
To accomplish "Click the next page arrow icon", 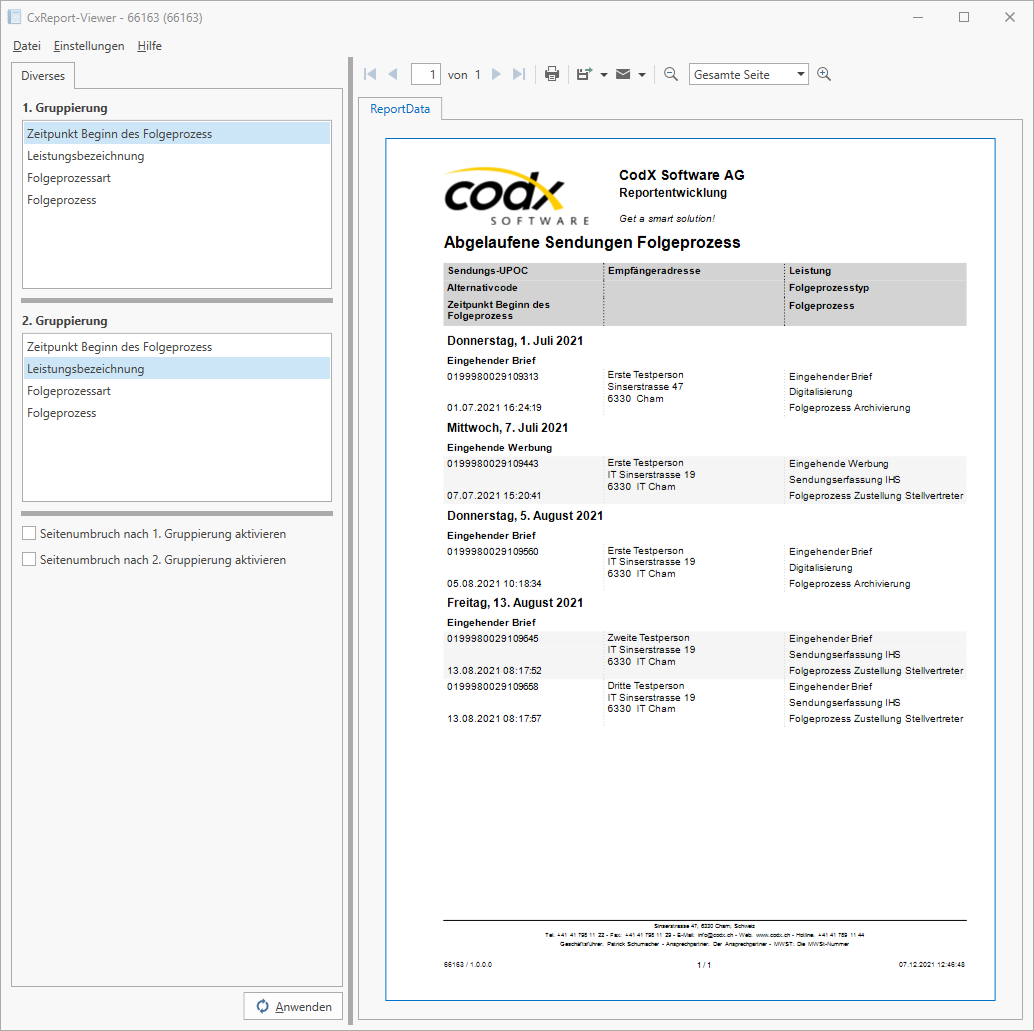I will coord(497,73).
